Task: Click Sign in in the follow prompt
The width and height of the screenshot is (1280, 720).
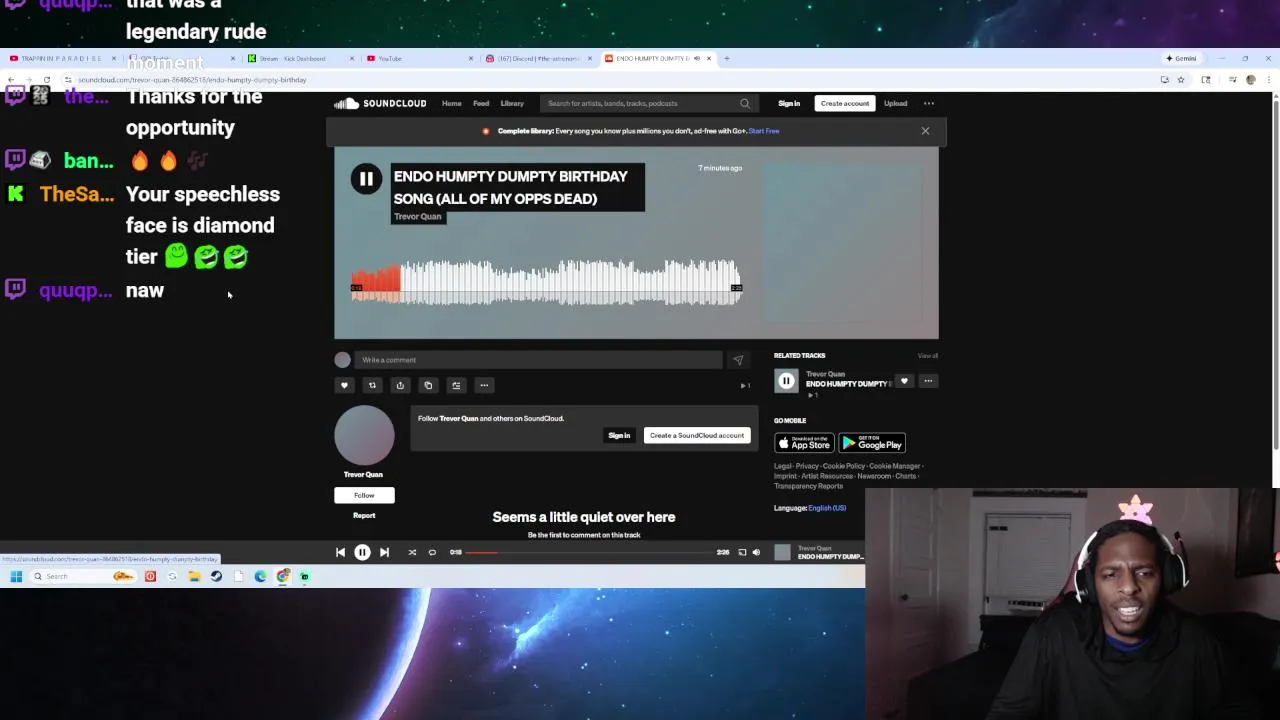Action: point(619,435)
